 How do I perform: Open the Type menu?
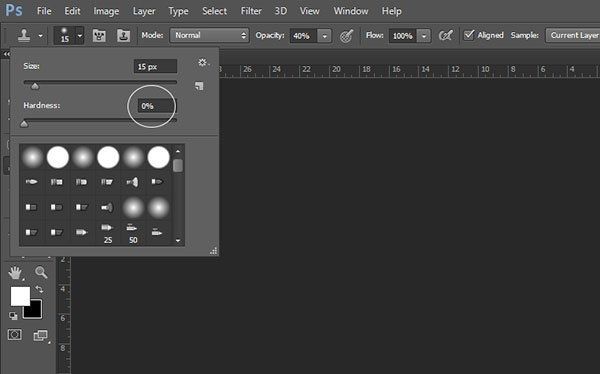(178, 11)
